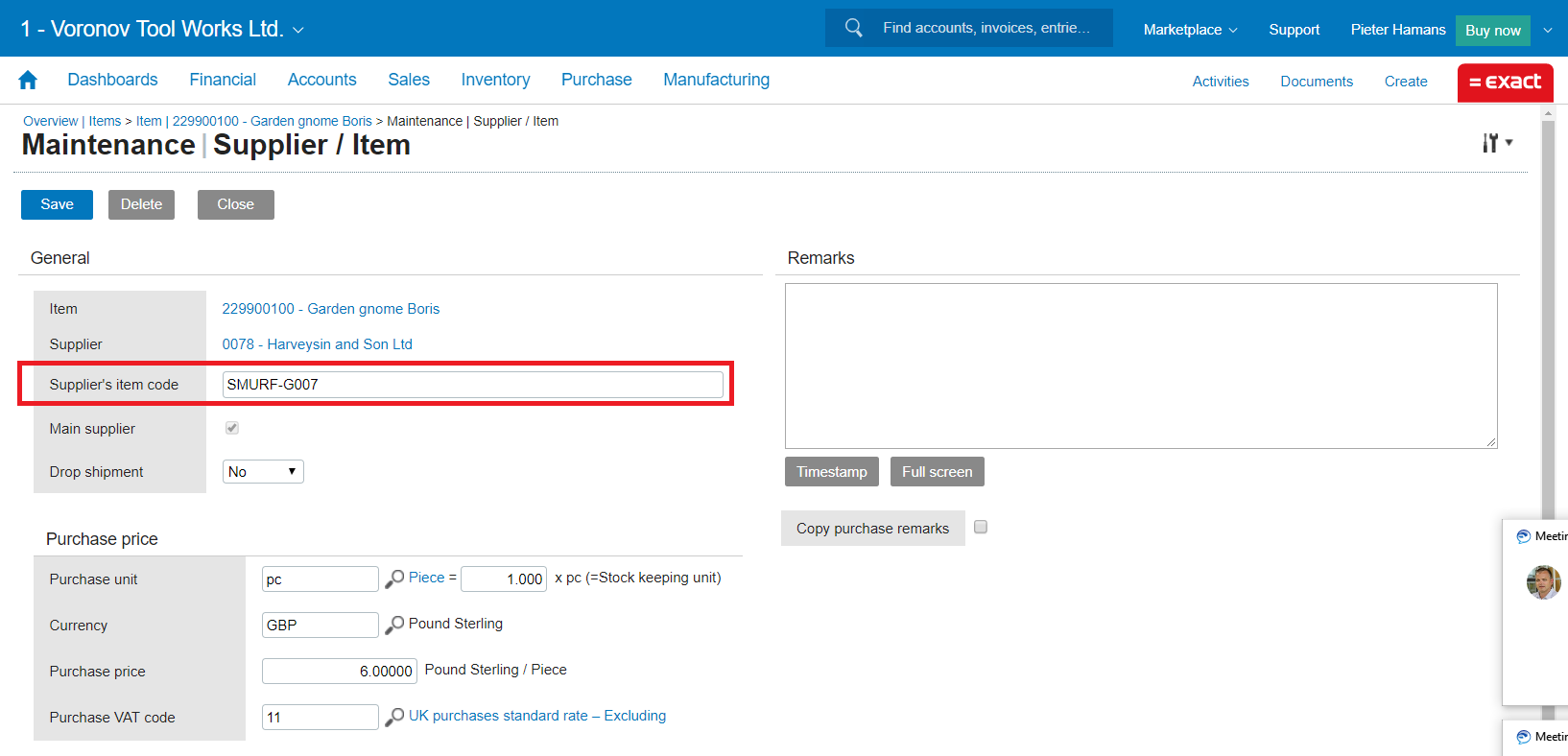Viewport: 1568px width, 756px height.
Task: Follow the Overview breadcrumb link
Action: 51,121
